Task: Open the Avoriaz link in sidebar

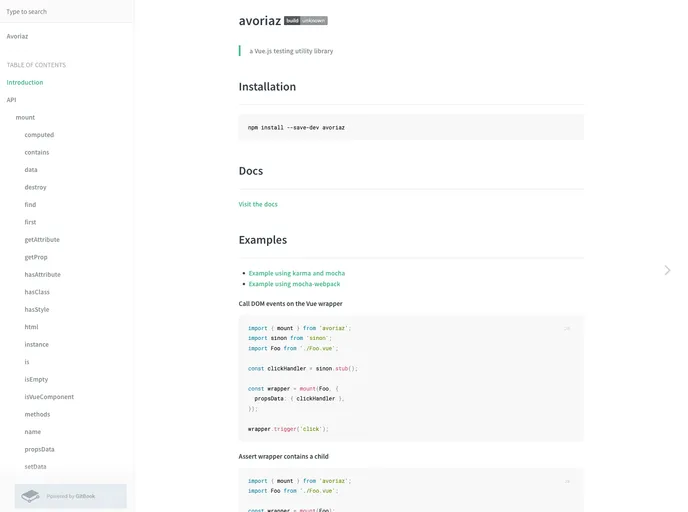Action: [18, 36]
